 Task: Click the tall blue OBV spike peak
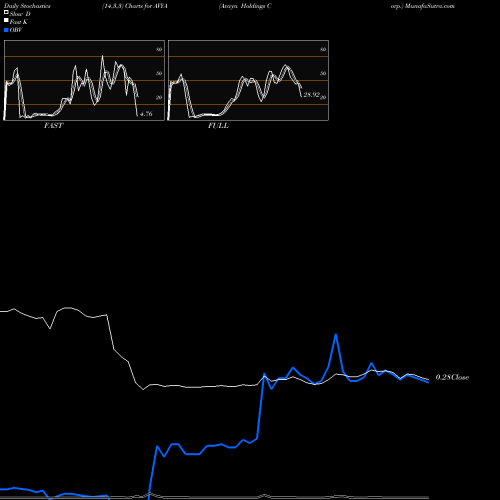tap(336, 334)
